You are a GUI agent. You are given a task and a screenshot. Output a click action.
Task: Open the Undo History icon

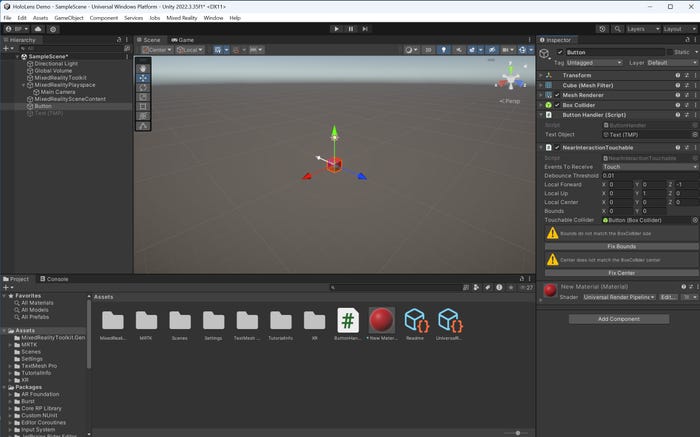pyautogui.click(x=602, y=29)
